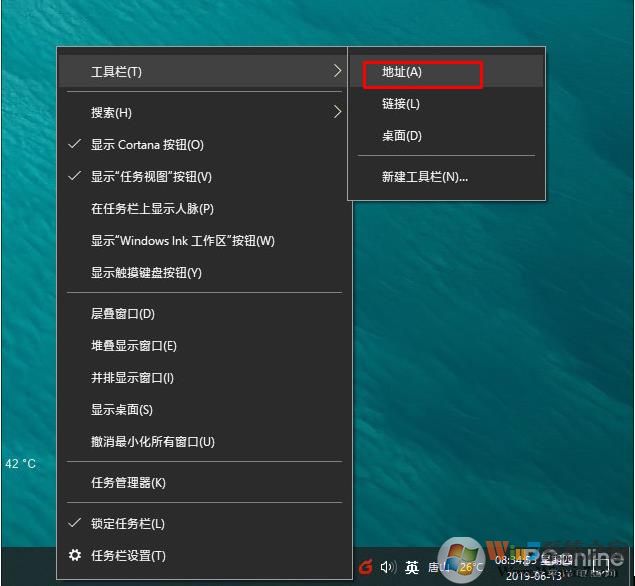This screenshot has width=635, height=586.
Task: Click the 42 °C temperature readout
Action: [20, 463]
